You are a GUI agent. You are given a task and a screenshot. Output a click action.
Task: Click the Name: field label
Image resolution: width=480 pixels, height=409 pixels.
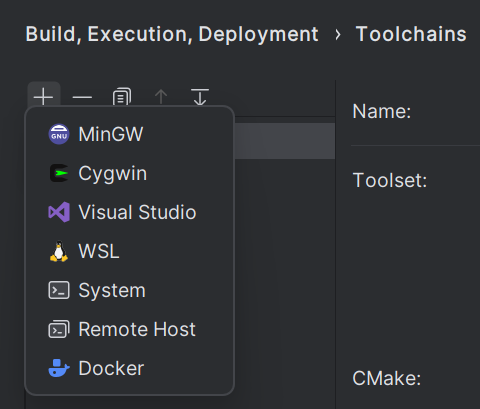[x=382, y=111]
